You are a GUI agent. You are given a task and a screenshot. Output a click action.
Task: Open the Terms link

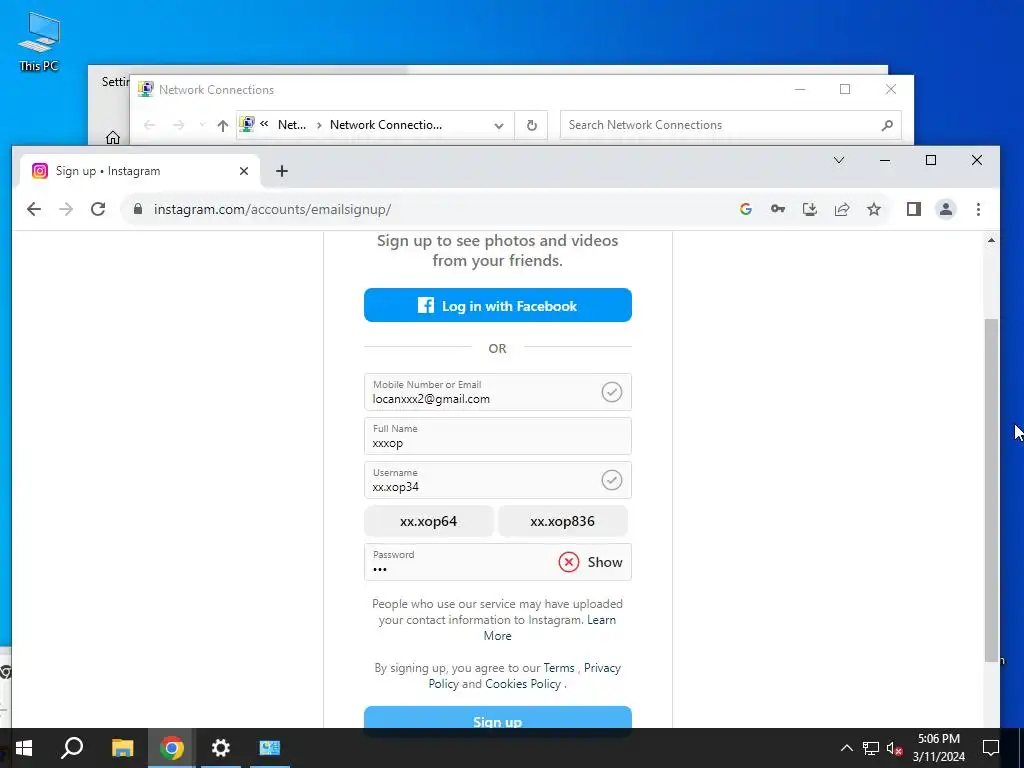[x=559, y=667]
